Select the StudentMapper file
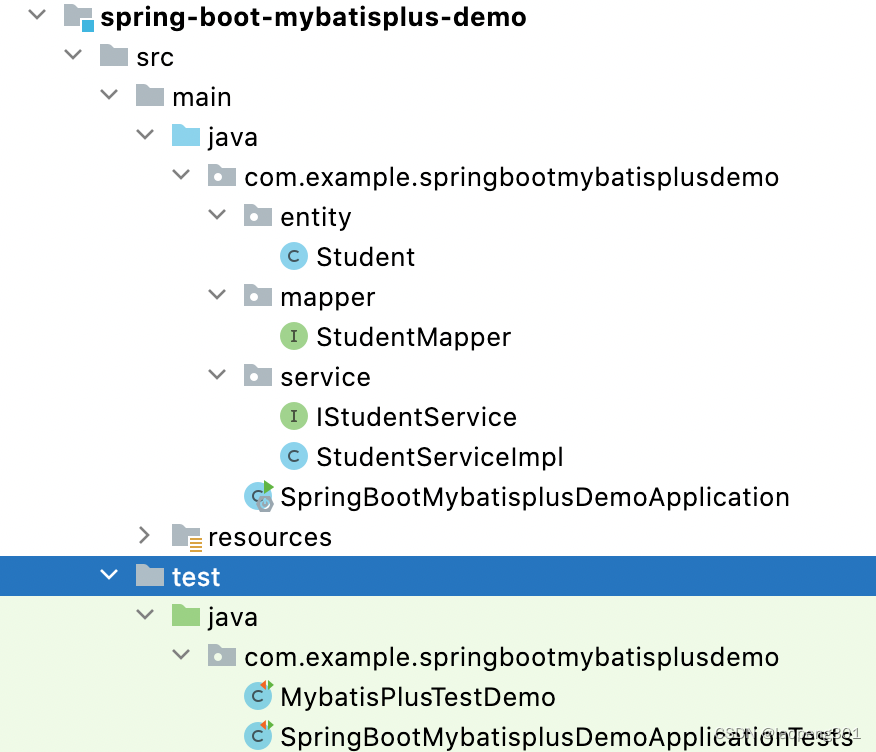876x752 pixels. click(x=413, y=337)
